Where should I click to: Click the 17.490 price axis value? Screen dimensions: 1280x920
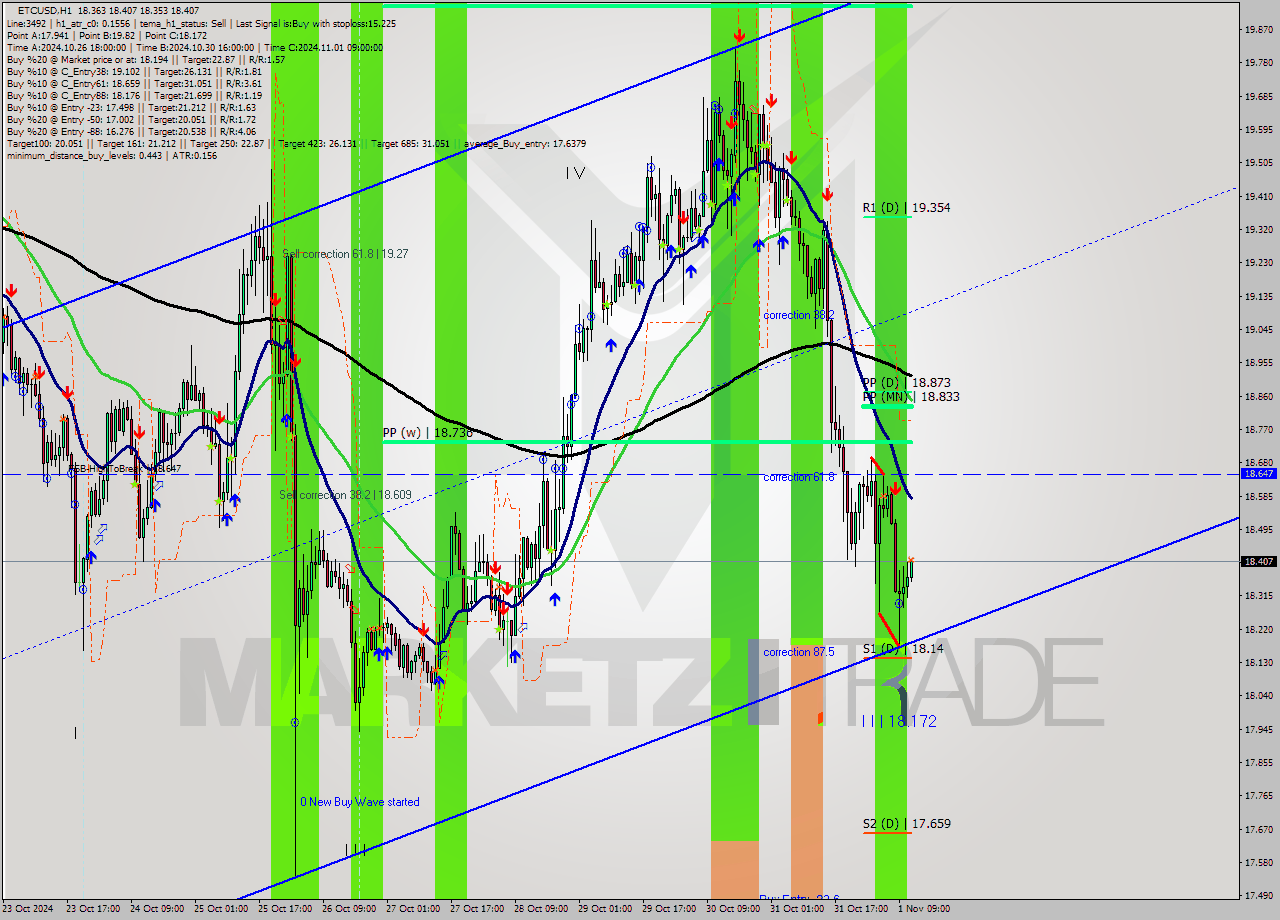point(1258,895)
